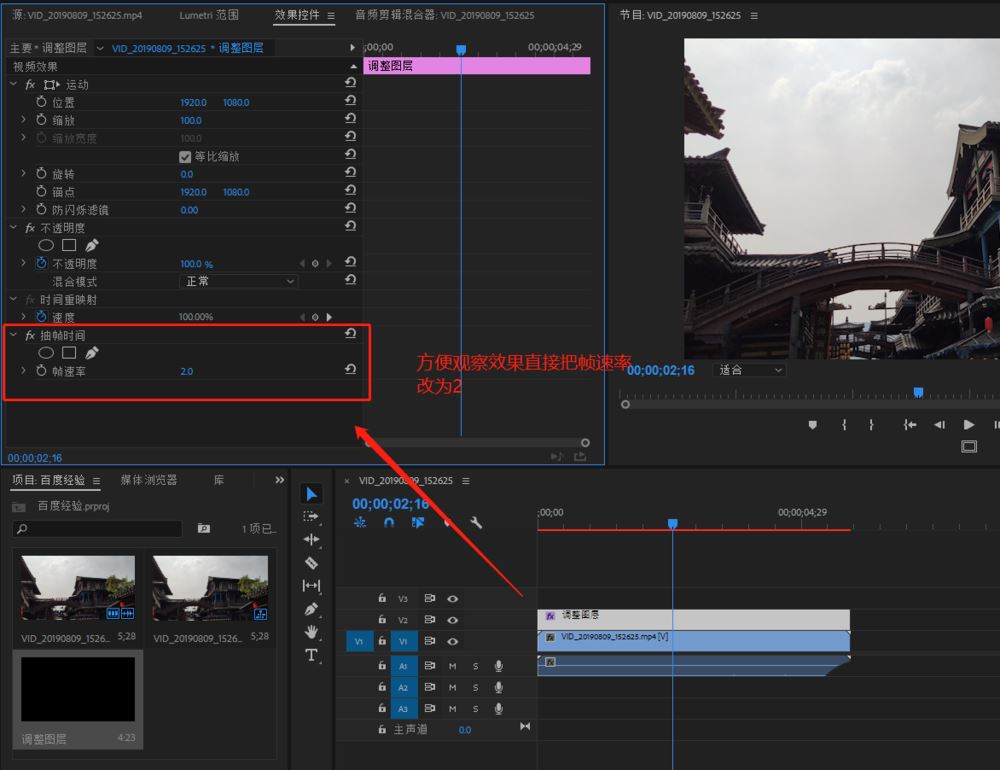Select the 调整图层 thumbnail in project panel
The image size is (1000, 770).
point(77,689)
